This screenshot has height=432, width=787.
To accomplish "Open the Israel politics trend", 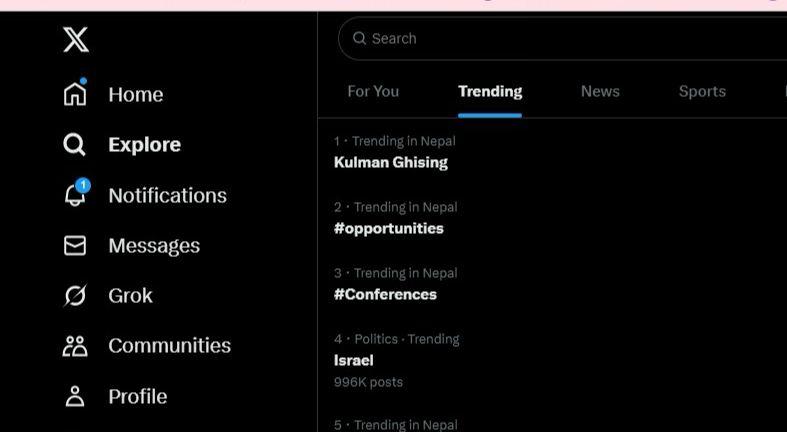I will 354,360.
